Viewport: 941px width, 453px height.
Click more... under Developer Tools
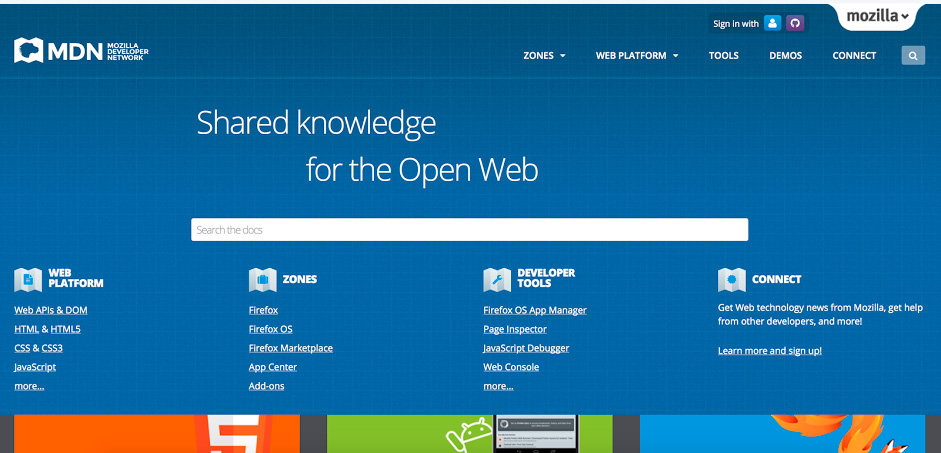point(498,386)
